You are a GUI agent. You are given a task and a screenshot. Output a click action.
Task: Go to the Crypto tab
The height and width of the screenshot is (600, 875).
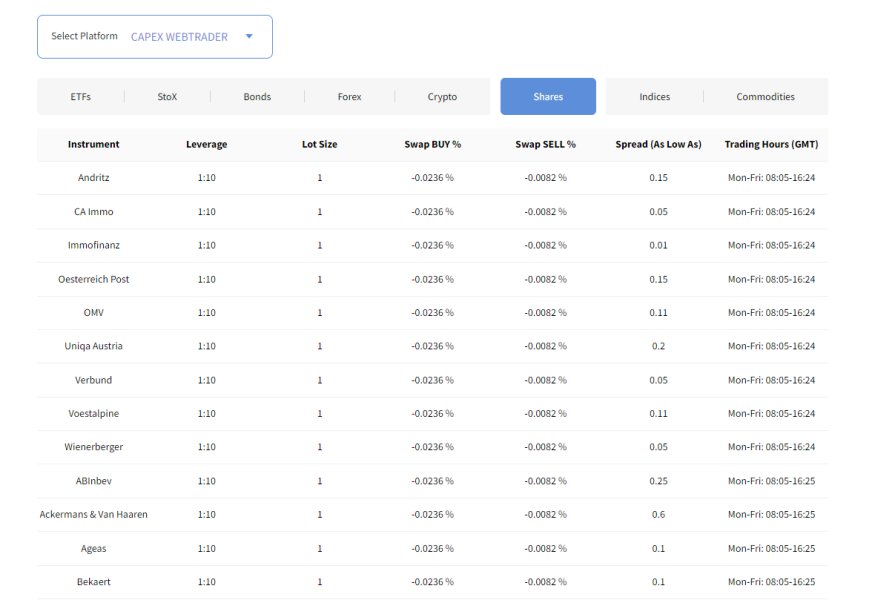click(442, 97)
